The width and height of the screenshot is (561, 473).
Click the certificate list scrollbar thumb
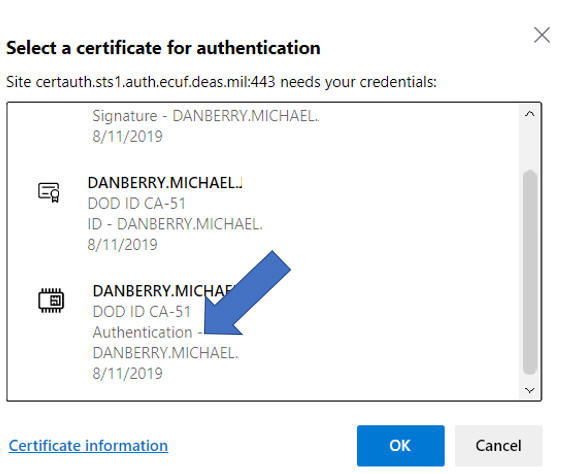pyautogui.click(x=530, y=272)
